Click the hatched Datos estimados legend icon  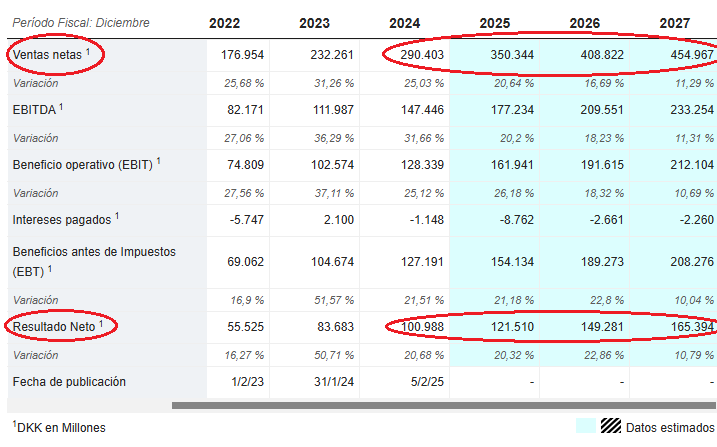point(610,426)
